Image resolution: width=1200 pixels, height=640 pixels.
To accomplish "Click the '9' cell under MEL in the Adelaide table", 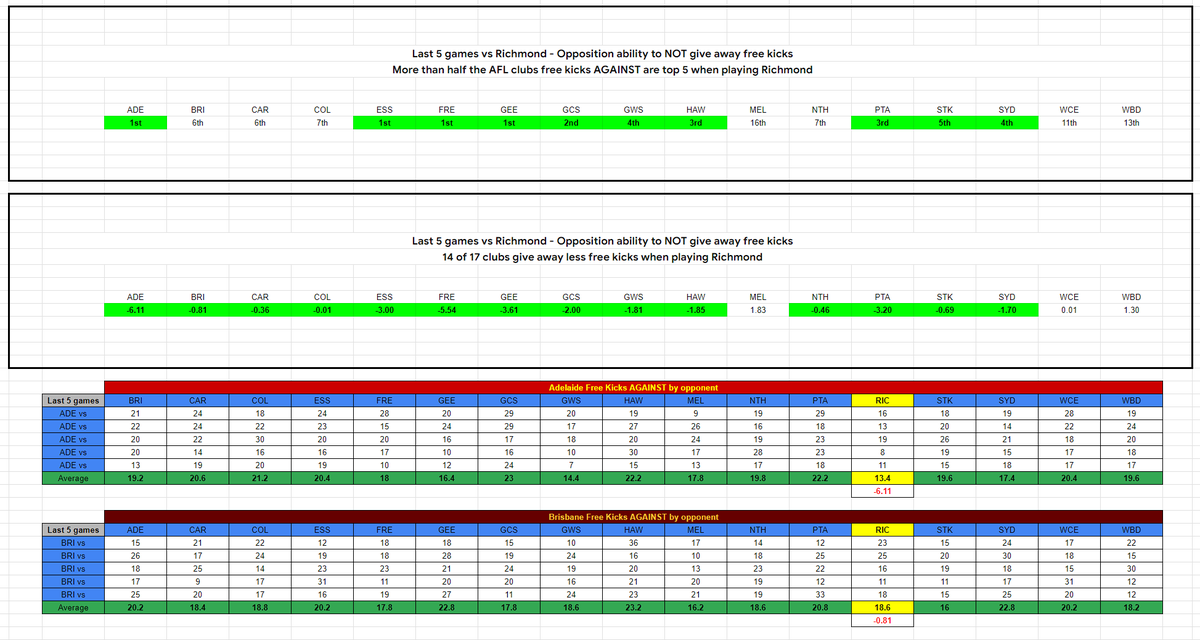I will click(696, 413).
